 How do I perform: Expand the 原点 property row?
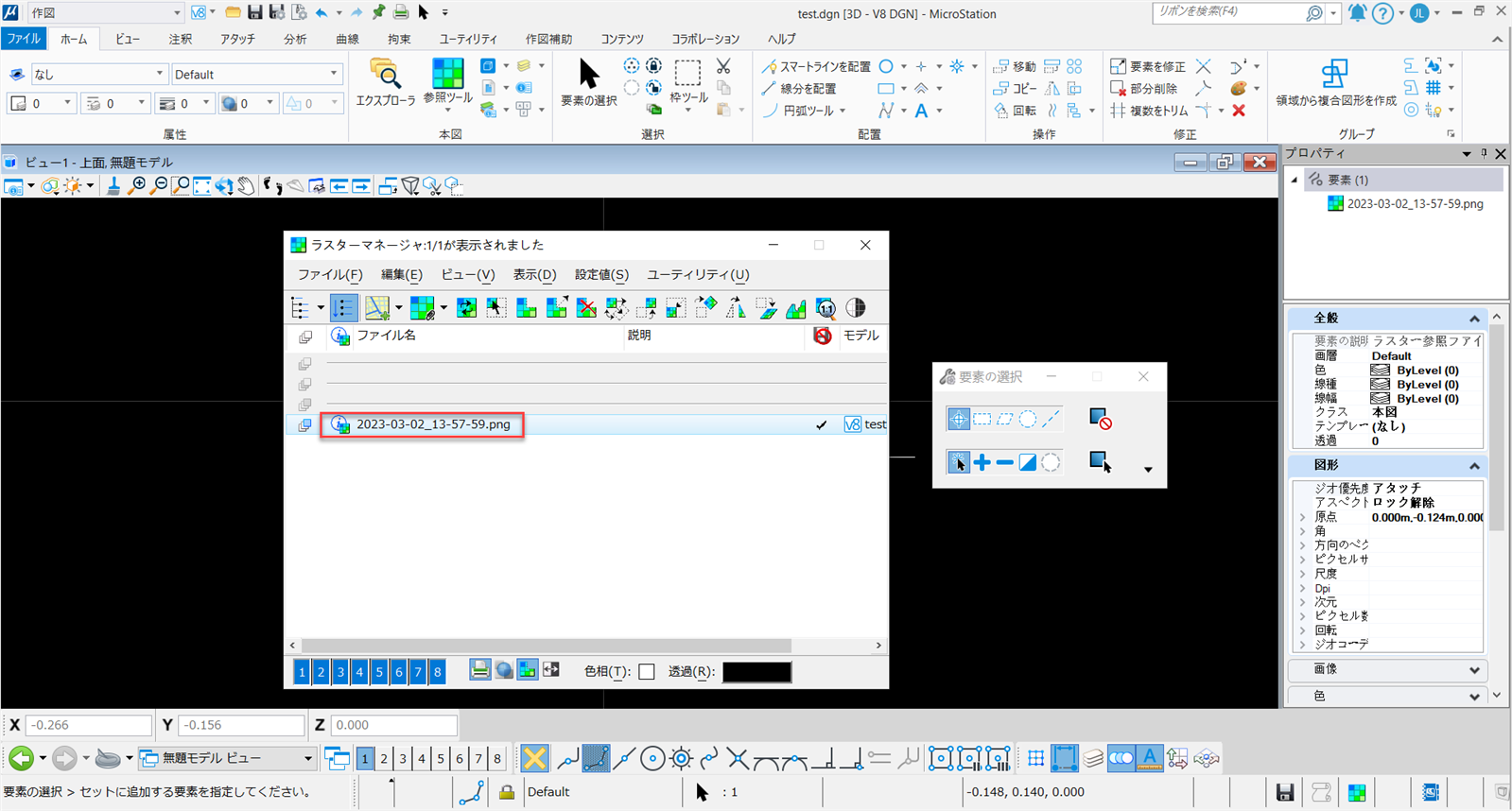1302,517
